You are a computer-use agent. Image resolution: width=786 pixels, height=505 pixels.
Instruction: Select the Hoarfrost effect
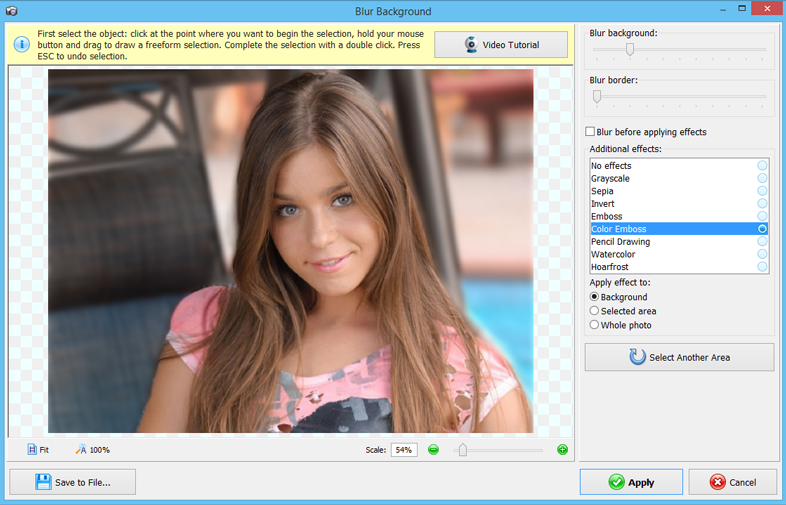(679, 267)
